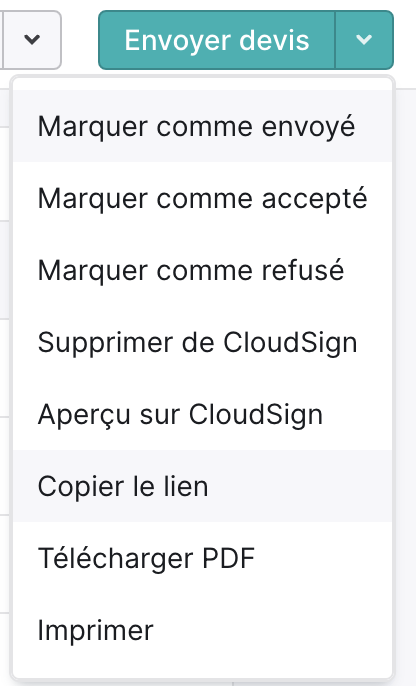This screenshot has height=686, width=416.
Task: Select Marquer comme envoyé
Action: point(203,126)
